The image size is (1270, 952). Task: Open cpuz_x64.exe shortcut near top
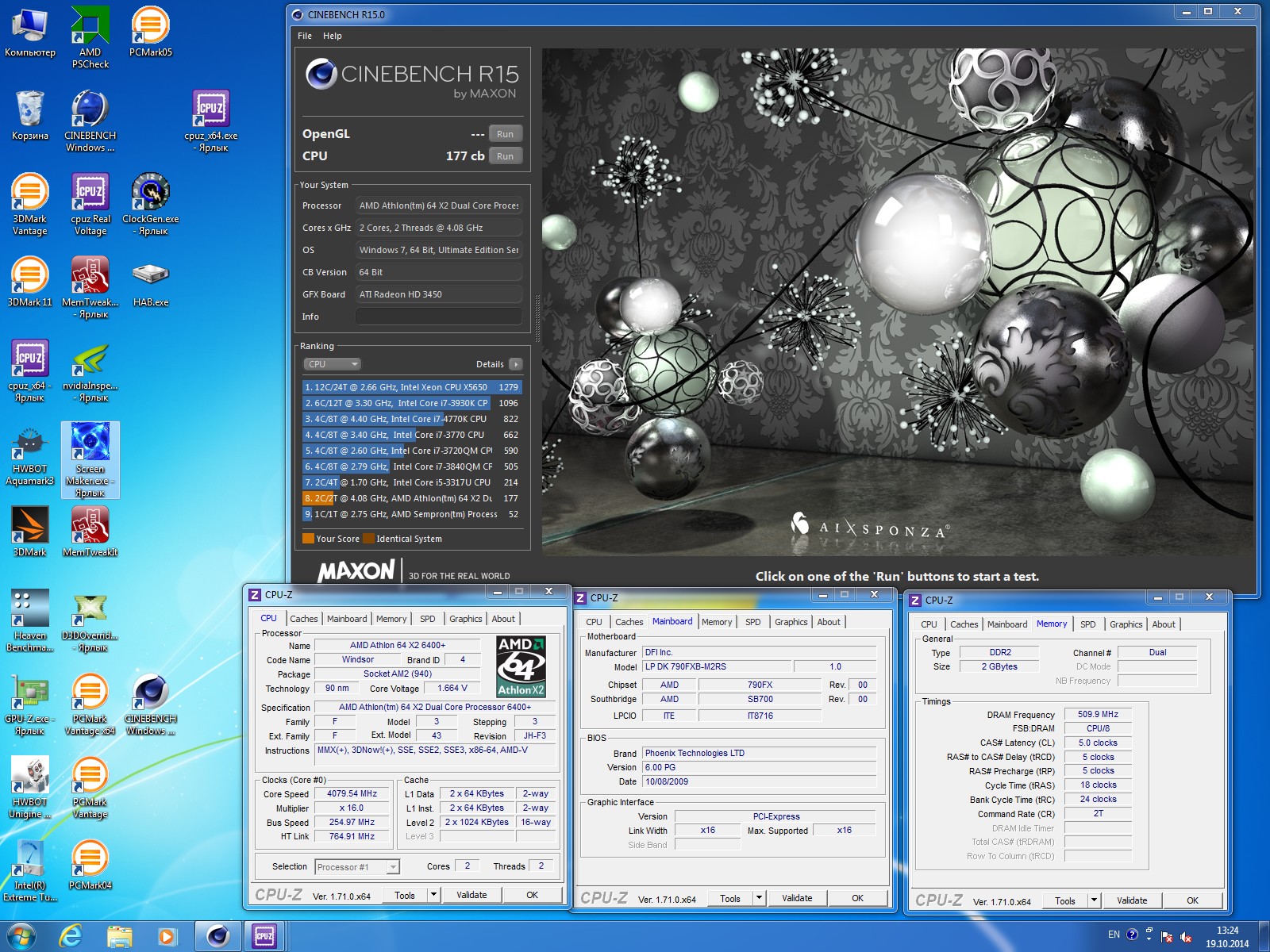coord(211,121)
